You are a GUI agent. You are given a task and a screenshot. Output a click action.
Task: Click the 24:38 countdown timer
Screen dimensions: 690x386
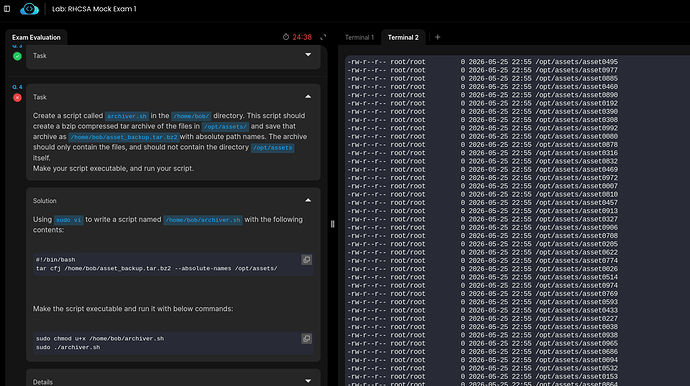pos(302,37)
